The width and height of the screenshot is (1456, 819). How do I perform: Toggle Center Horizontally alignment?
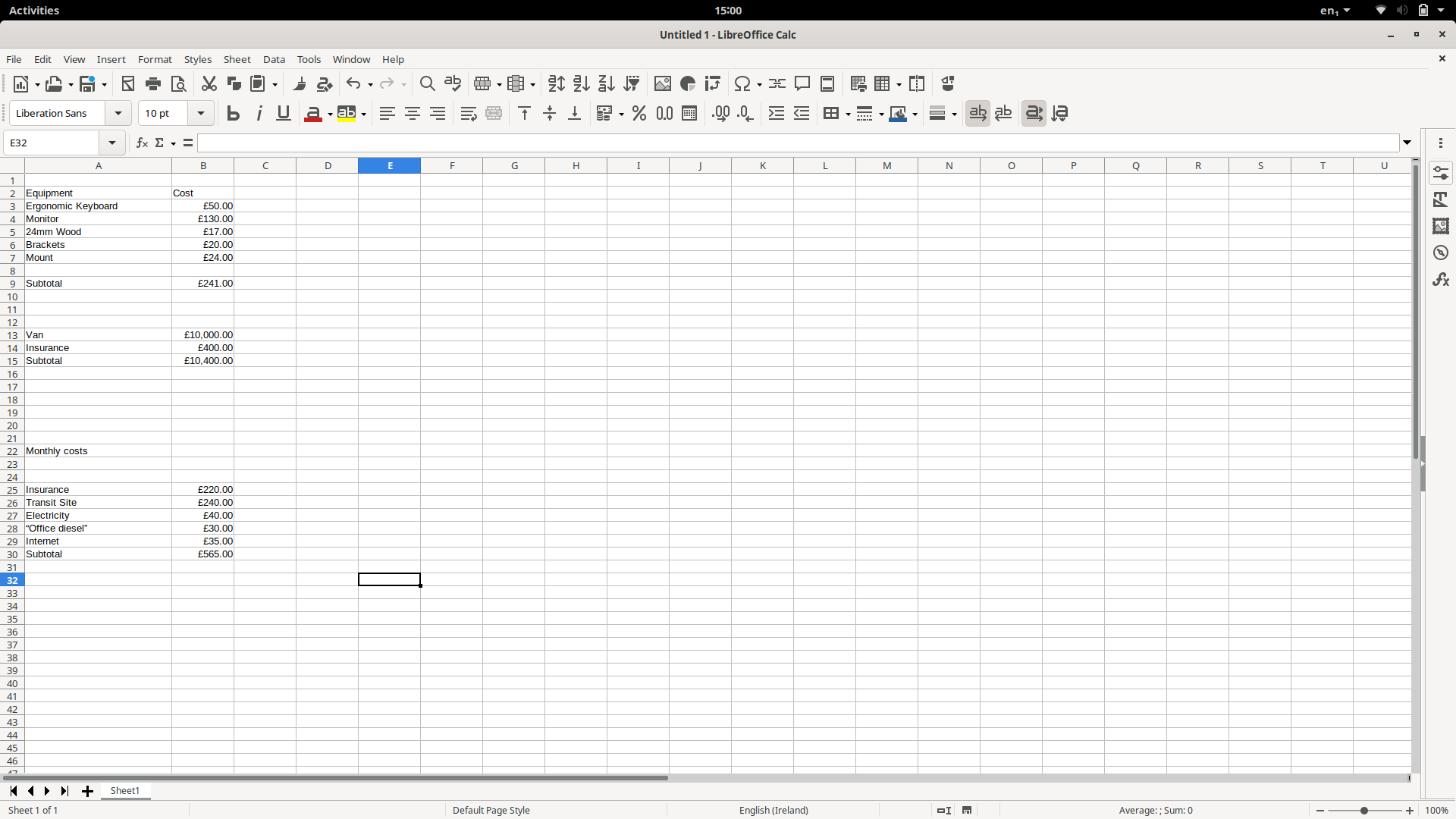tap(413, 113)
